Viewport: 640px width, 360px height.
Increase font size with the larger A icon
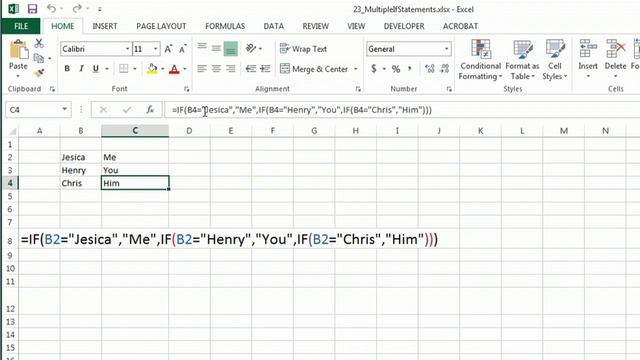point(168,49)
